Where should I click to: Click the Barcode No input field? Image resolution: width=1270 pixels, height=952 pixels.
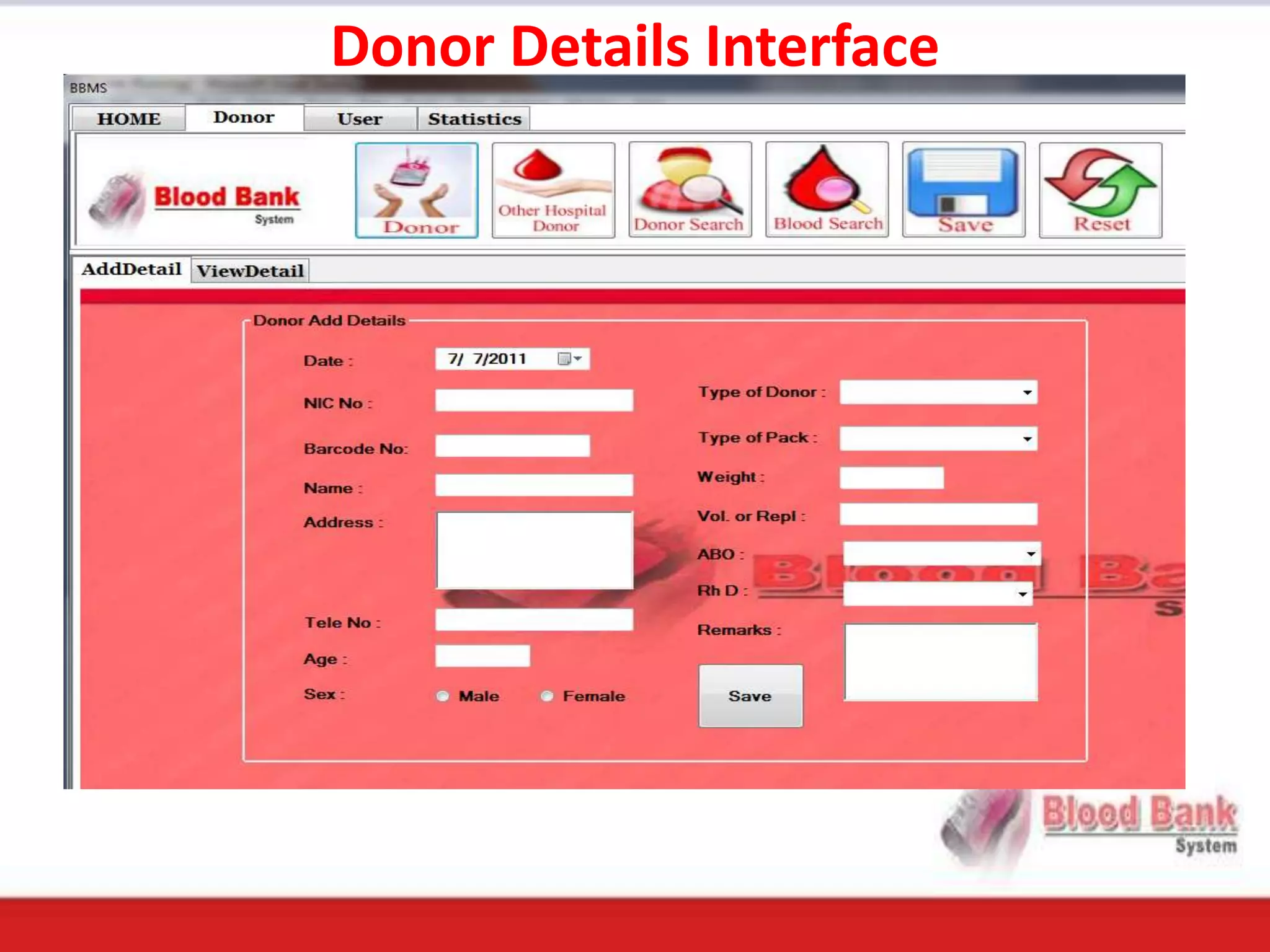512,446
